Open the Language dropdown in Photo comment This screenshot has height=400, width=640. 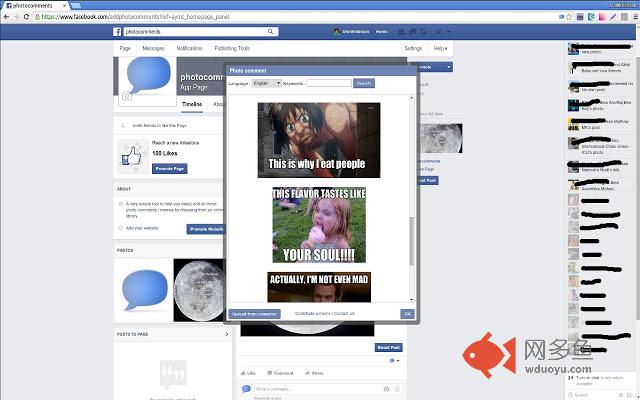point(267,83)
